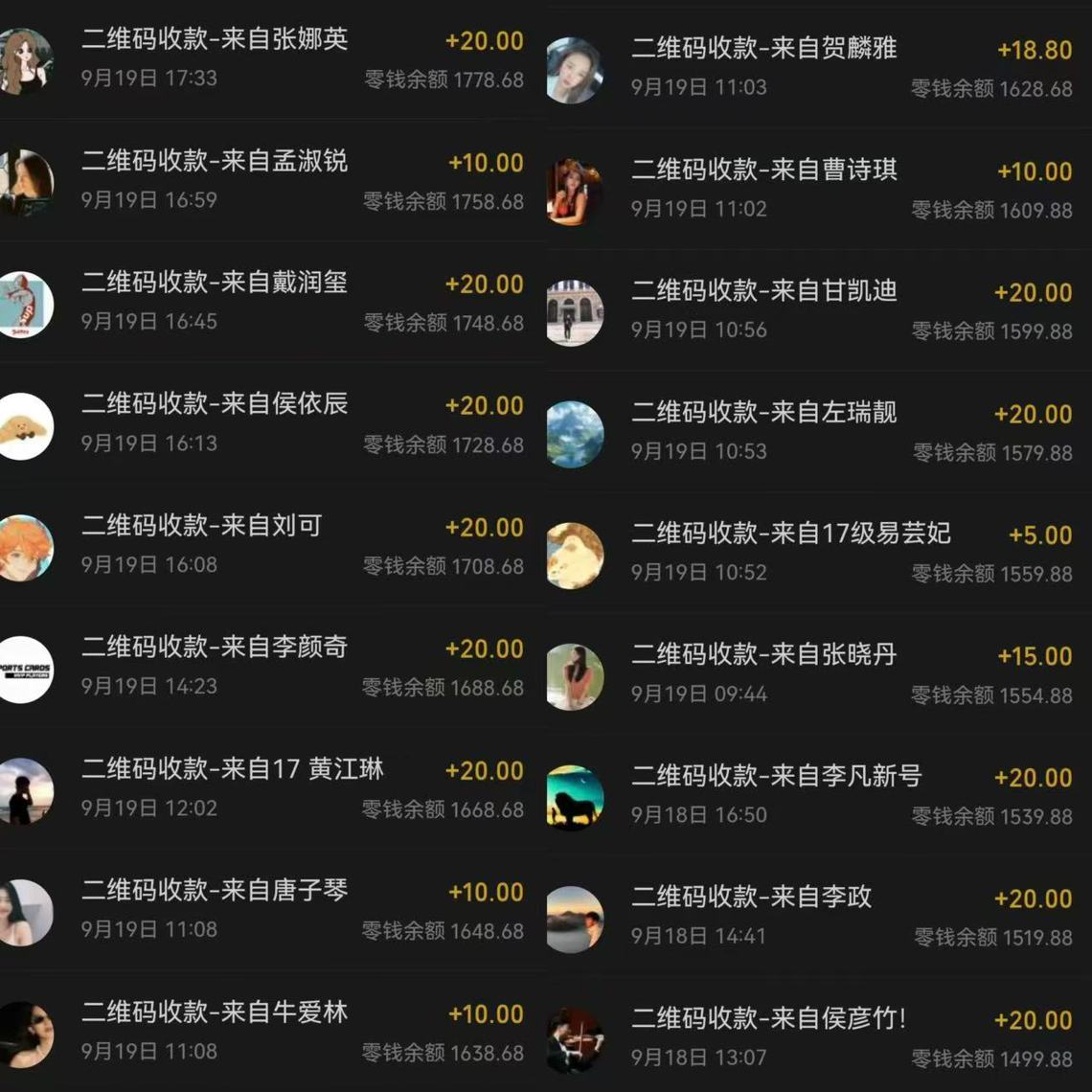Image resolution: width=1092 pixels, height=1092 pixels.
Task: View the +5.00 payment from 17级易芸妃
Action: [819, 553]
